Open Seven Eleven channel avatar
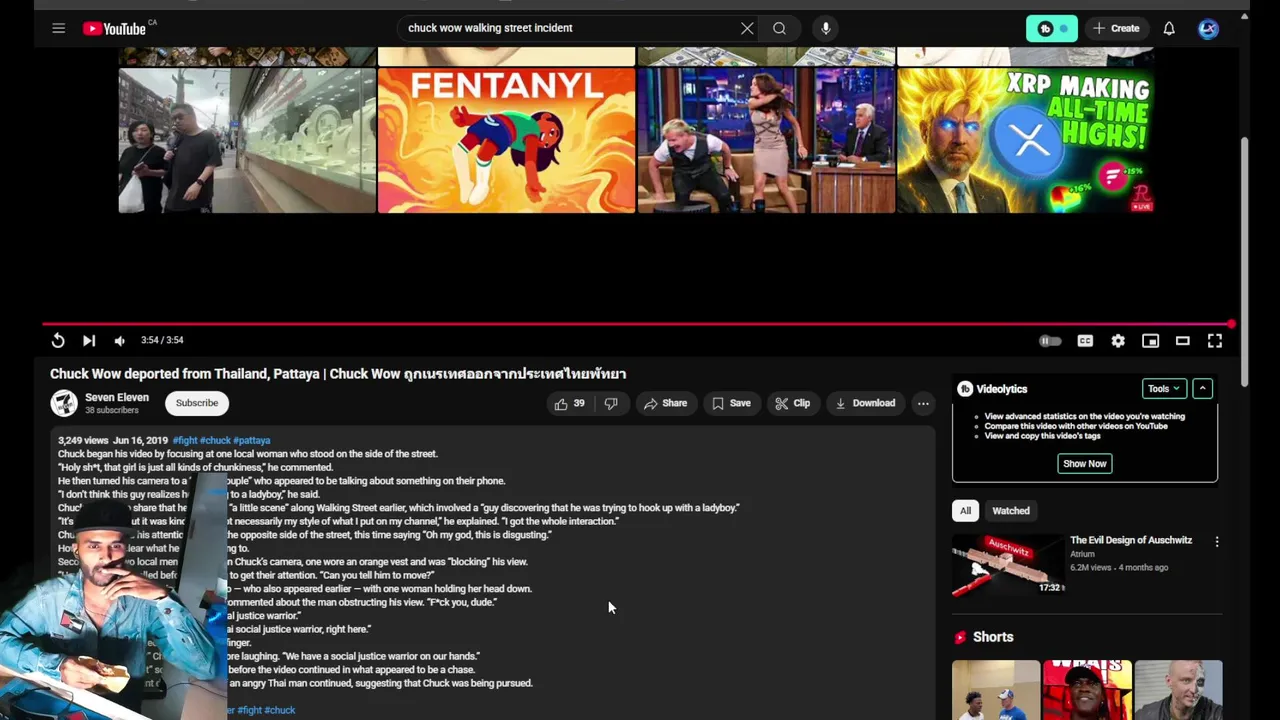This screenshot has height=720, width=1280. 64,403
